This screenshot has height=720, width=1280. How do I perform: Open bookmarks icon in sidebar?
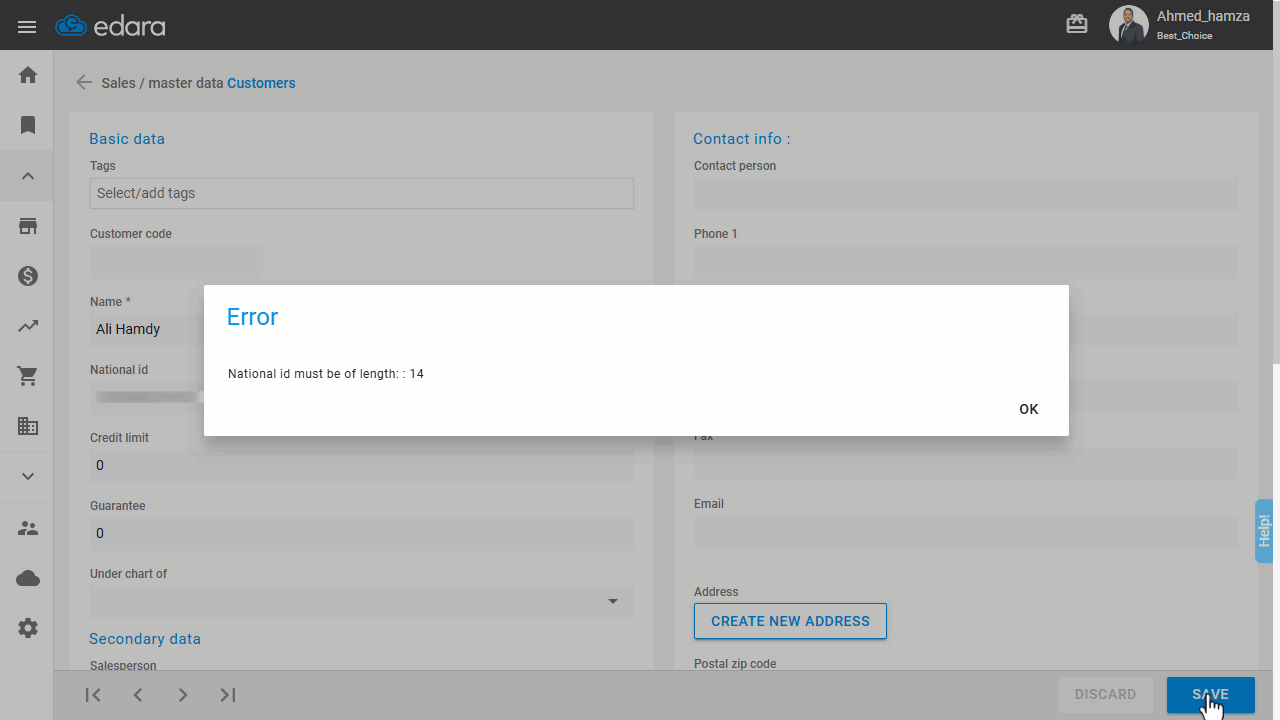click(28, 125)
